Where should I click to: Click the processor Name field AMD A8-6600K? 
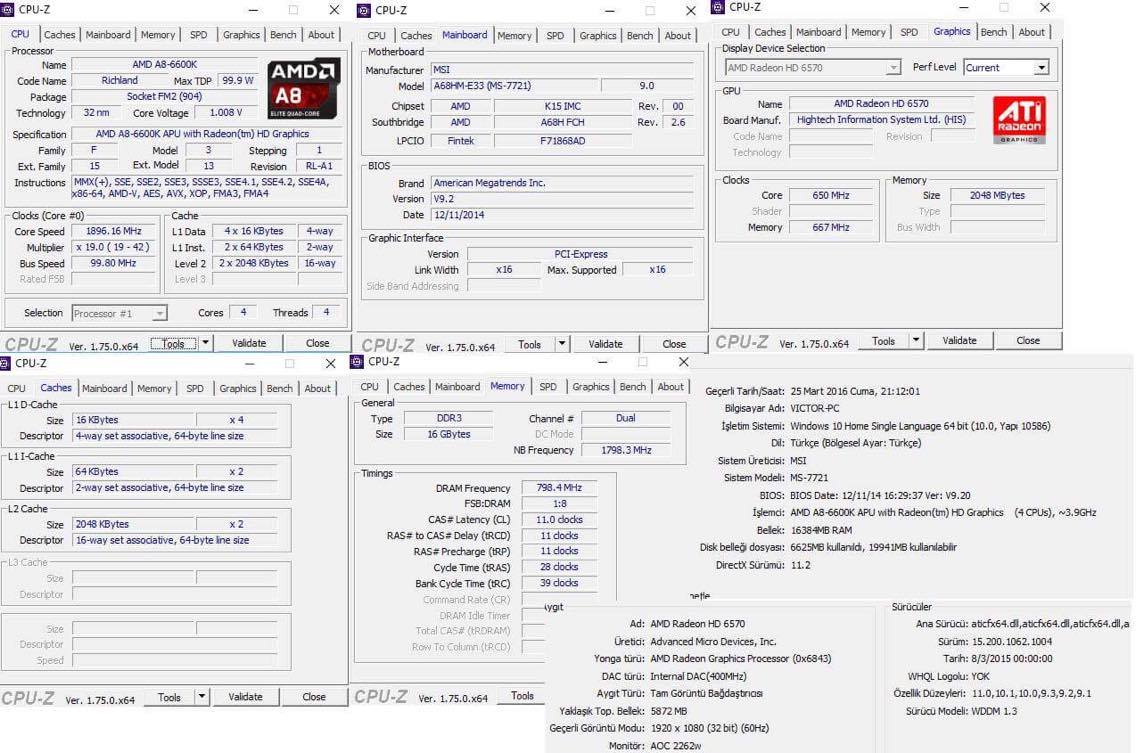pyautogui.click(x=164, y=65)
